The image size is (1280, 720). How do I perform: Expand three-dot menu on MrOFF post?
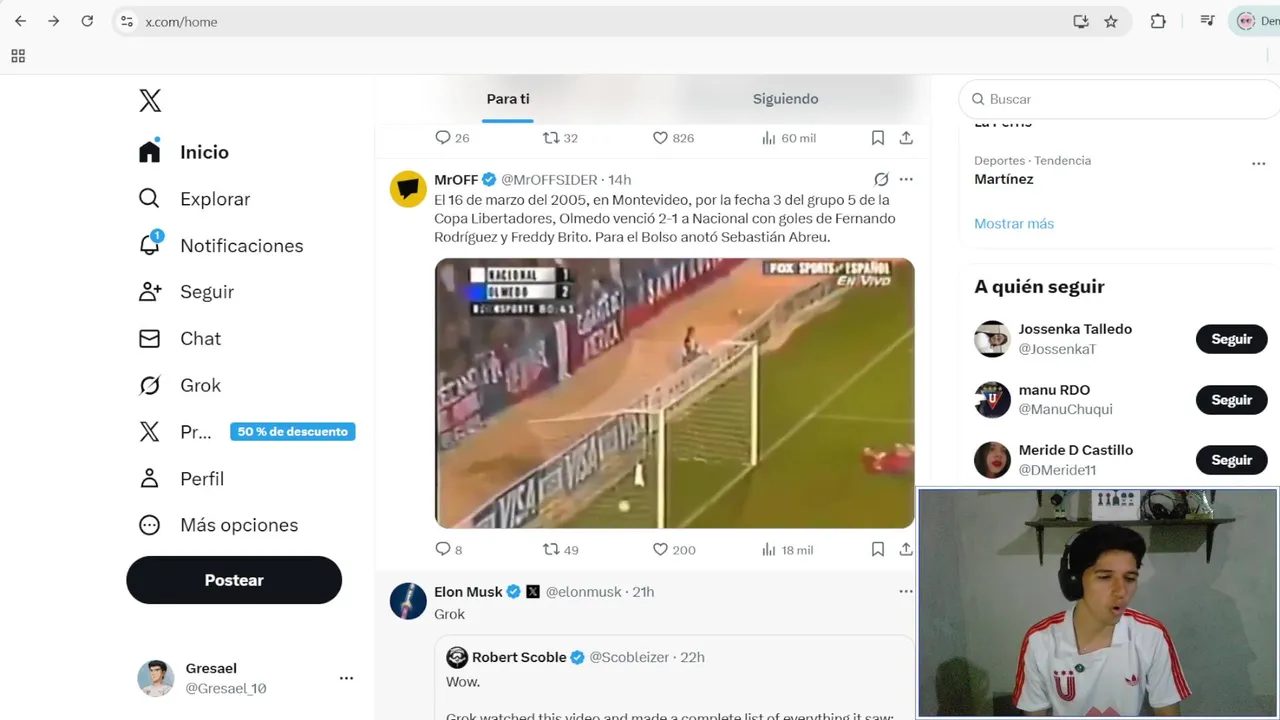pos(906,180)
